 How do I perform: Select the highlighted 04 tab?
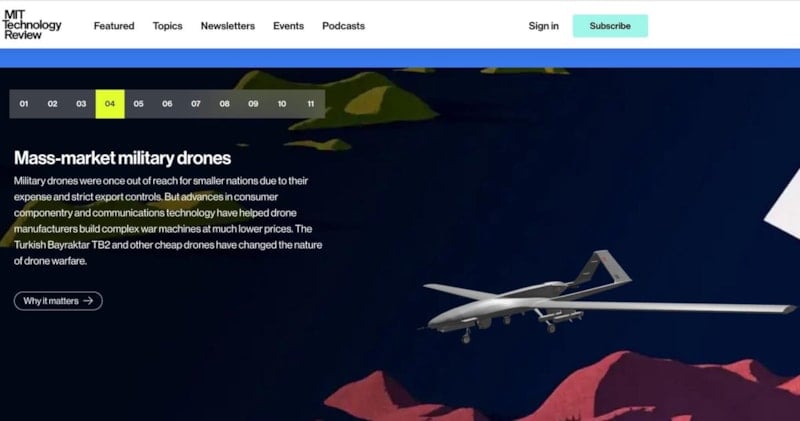[110, 104]
